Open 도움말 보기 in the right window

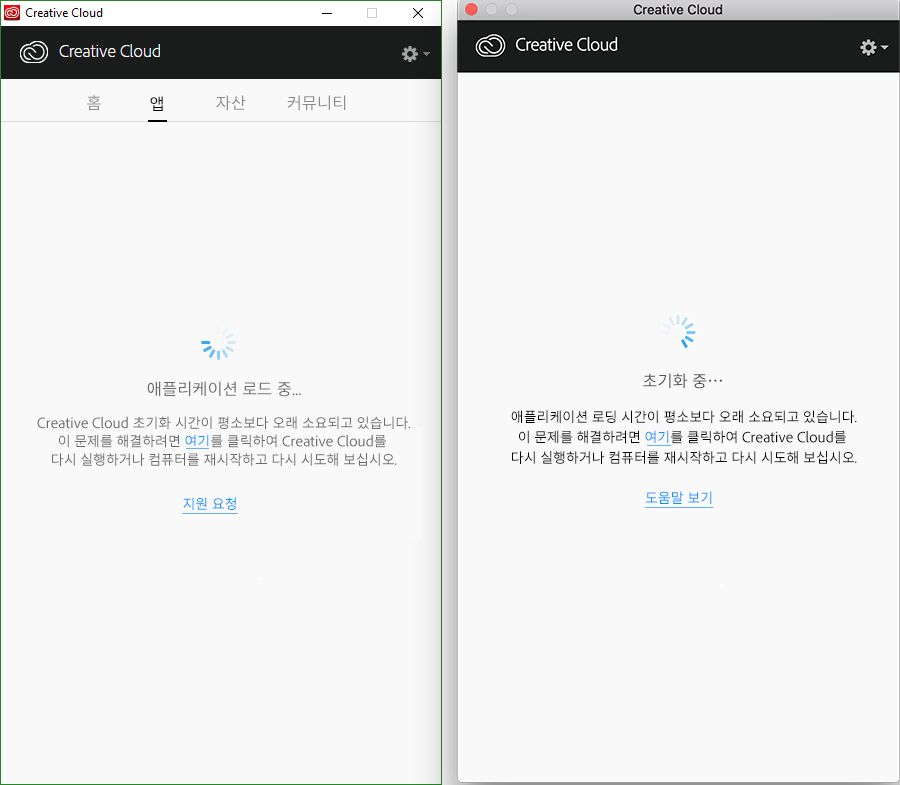tap(678, 497)
